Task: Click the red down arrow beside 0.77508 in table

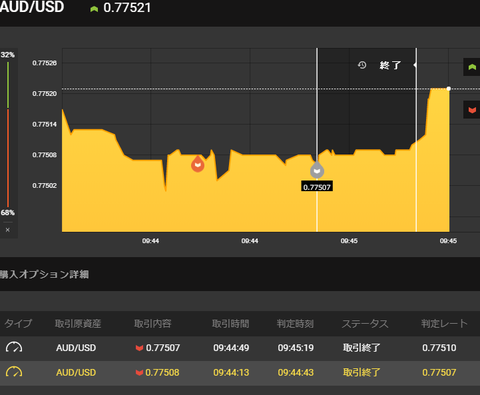Action: (x=139, y=373)
